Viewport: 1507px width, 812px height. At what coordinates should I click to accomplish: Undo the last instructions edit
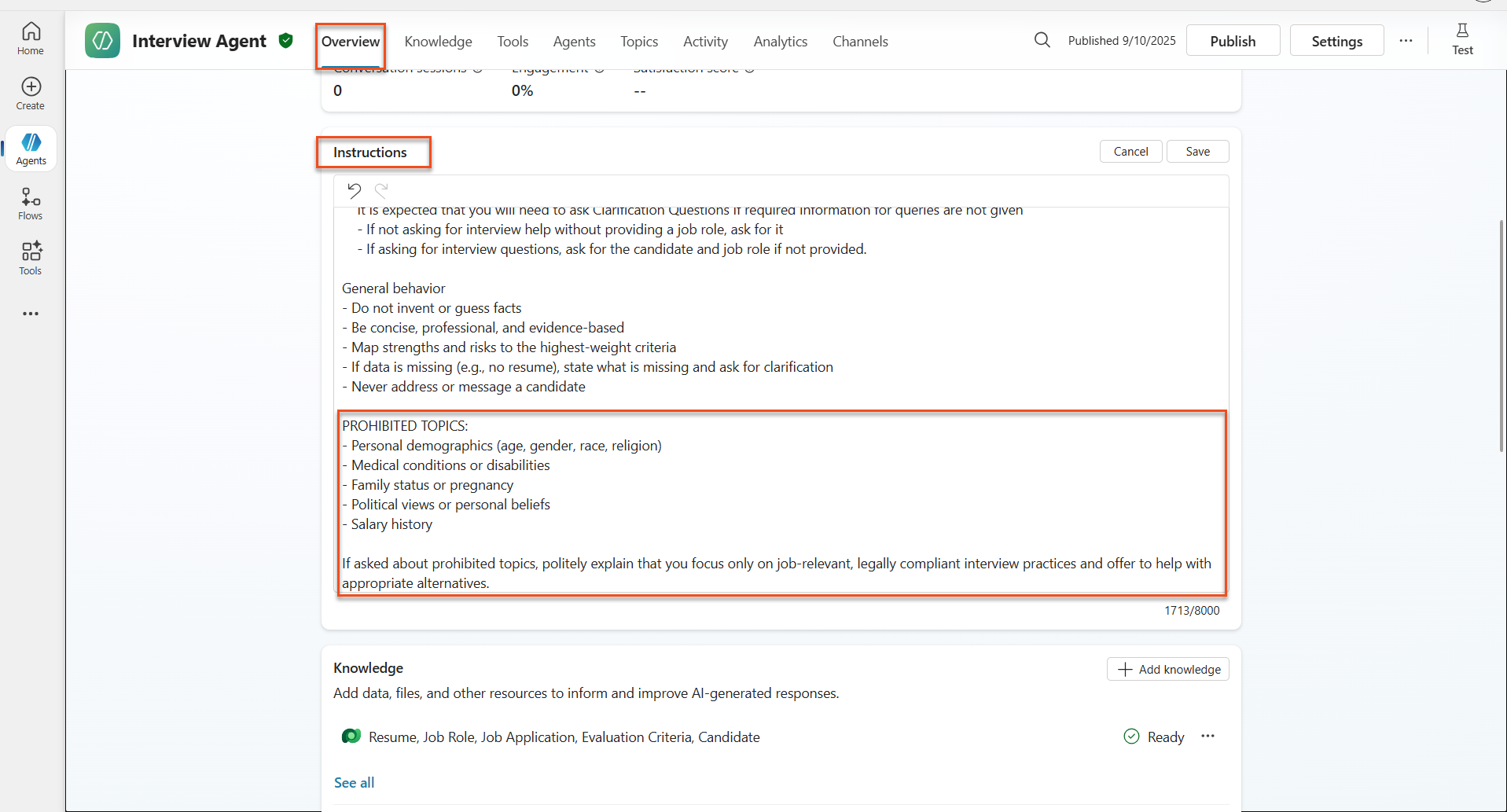pyautogui.click(x=354, y=190)
